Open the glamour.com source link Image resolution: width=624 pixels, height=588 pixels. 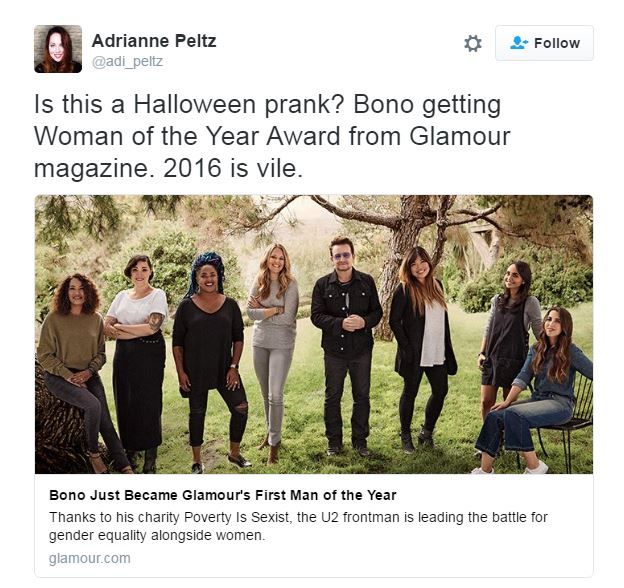[90, 558]
